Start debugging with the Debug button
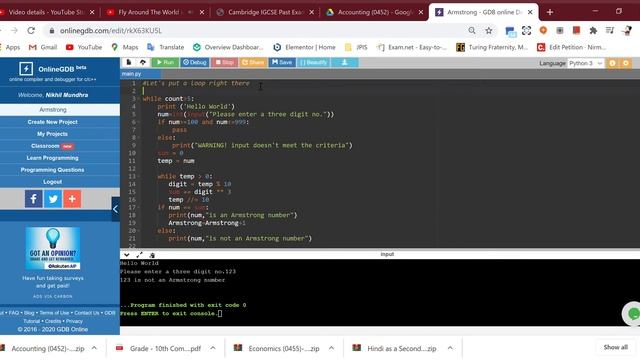640x360 pixels. [195, 62]
